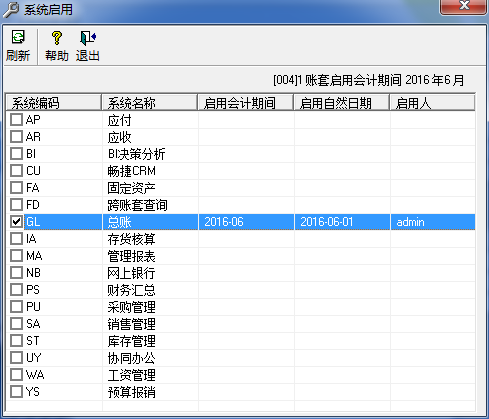Enable the WA 工资管理 checkbox
This screenshot has width=489, height=419.
(x=16, y=374)
